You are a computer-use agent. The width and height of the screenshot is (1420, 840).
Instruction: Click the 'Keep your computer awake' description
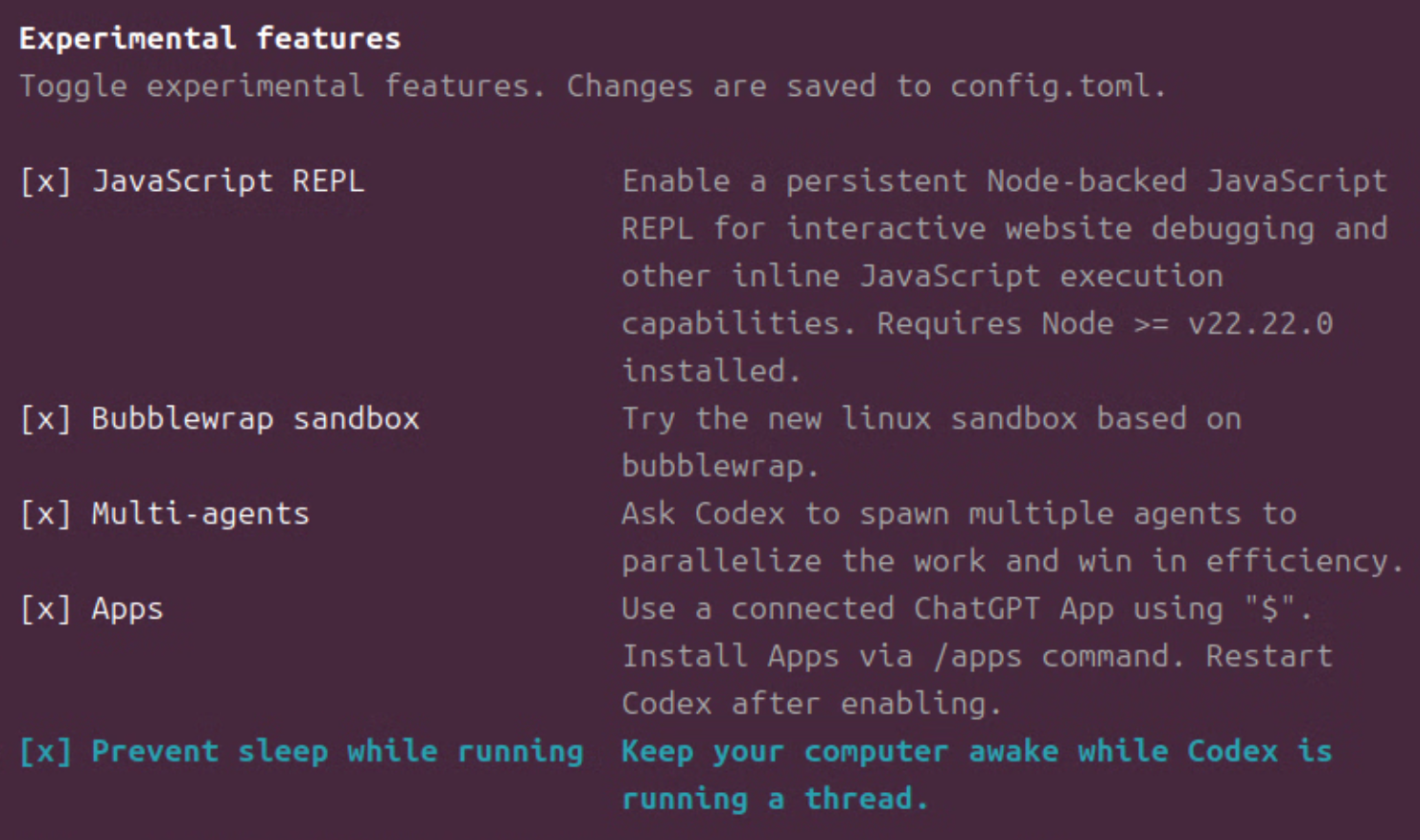pyautogui.click(x=976, y=752)
